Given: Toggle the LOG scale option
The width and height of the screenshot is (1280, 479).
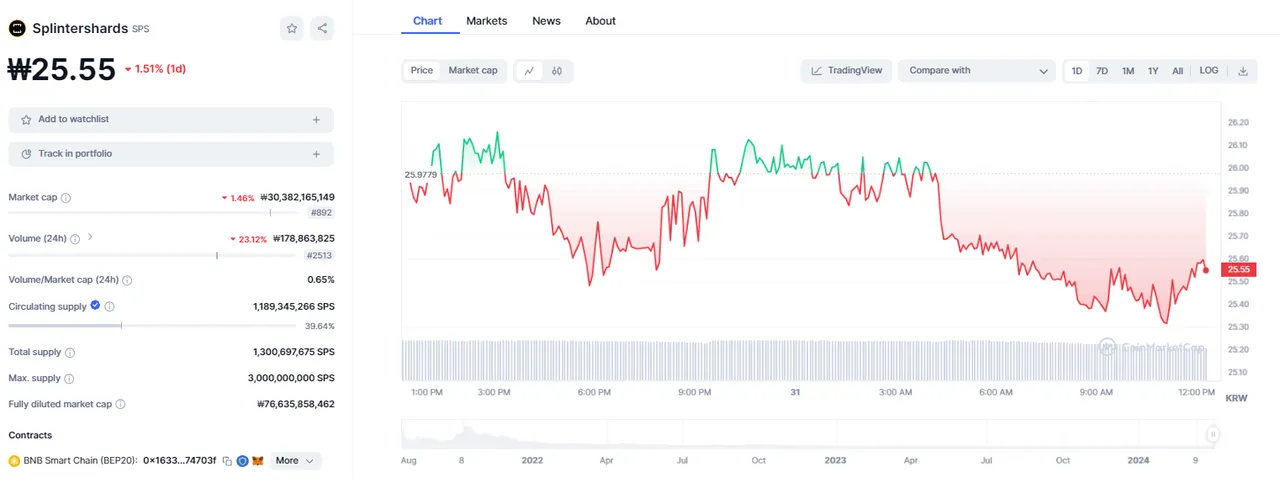Looking at the screenshot, I should (x=1209, y=71).
